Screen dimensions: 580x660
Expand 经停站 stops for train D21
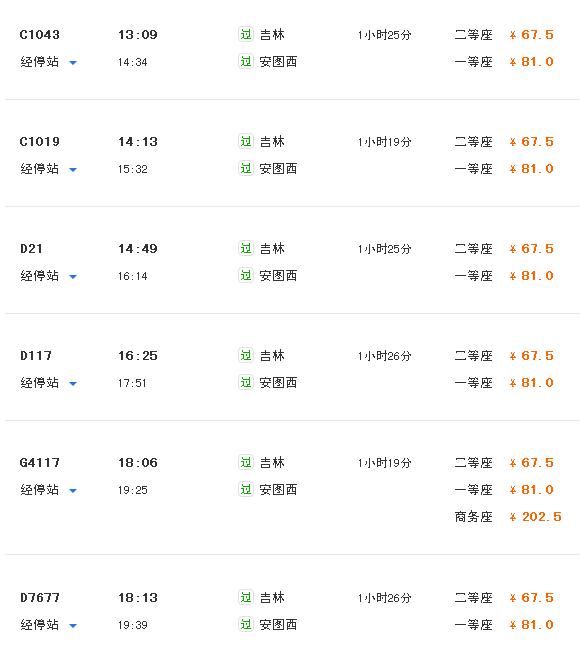click(48, 276)
